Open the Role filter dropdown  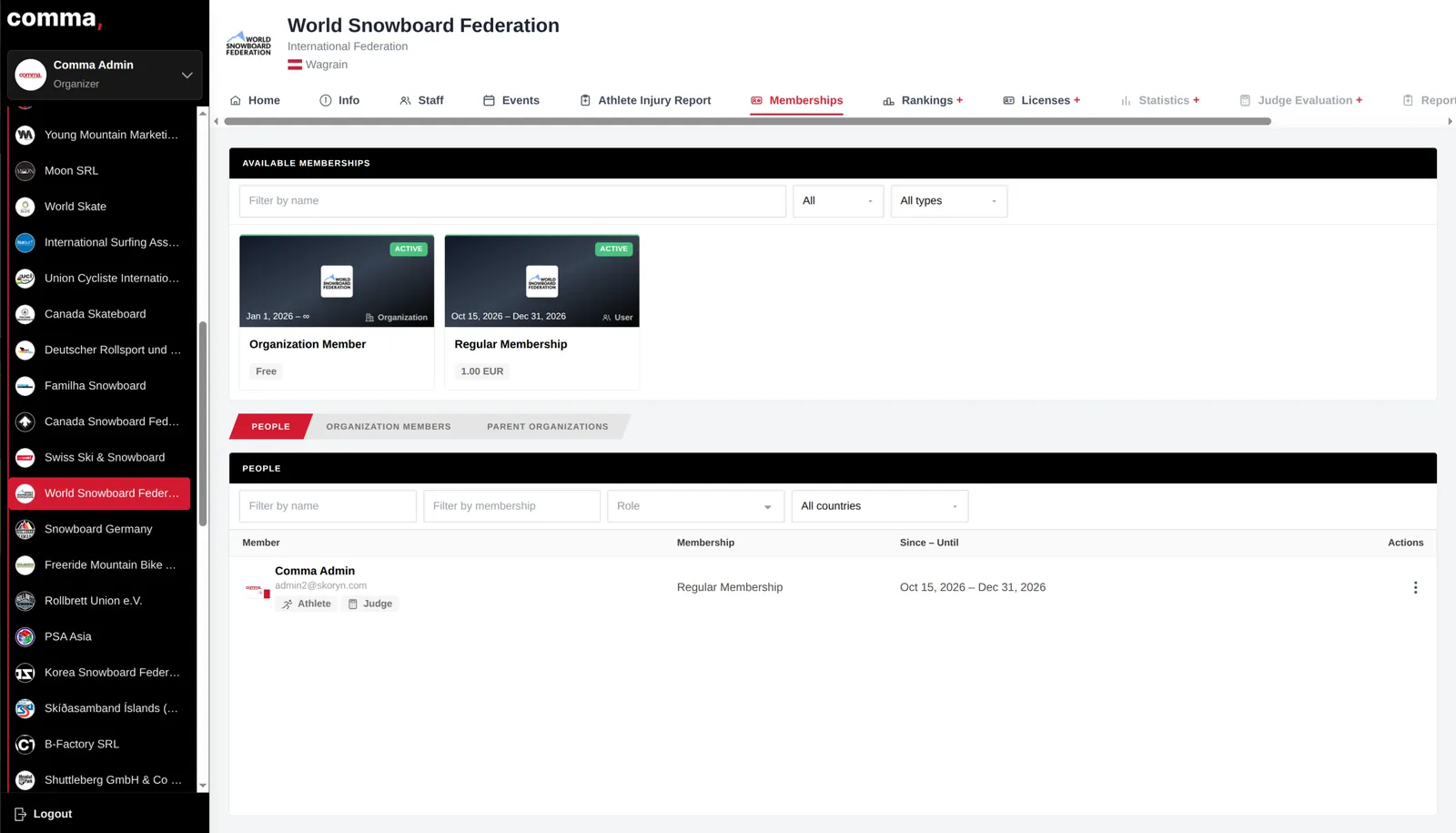click(x=694, y=506)
